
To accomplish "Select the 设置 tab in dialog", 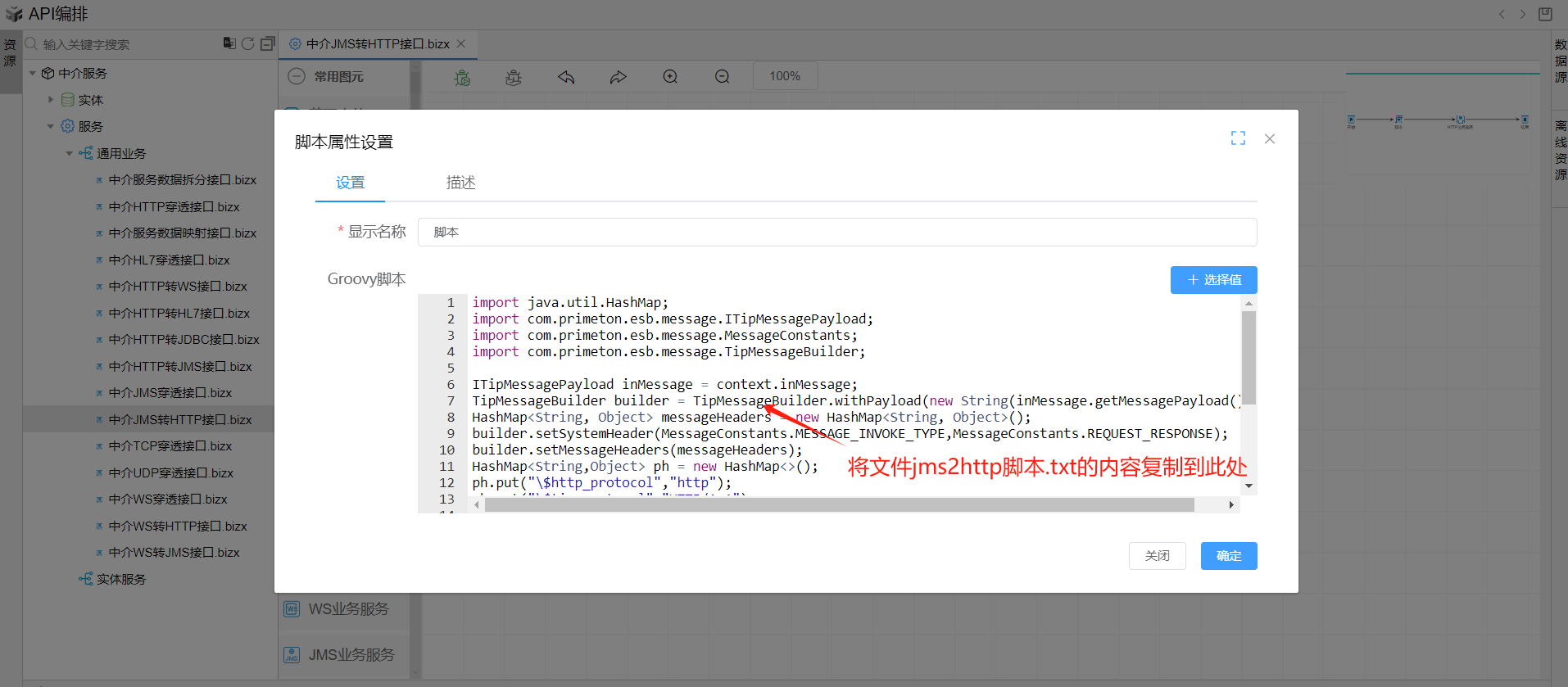I will pyautogui.click(x=350, y=183).
